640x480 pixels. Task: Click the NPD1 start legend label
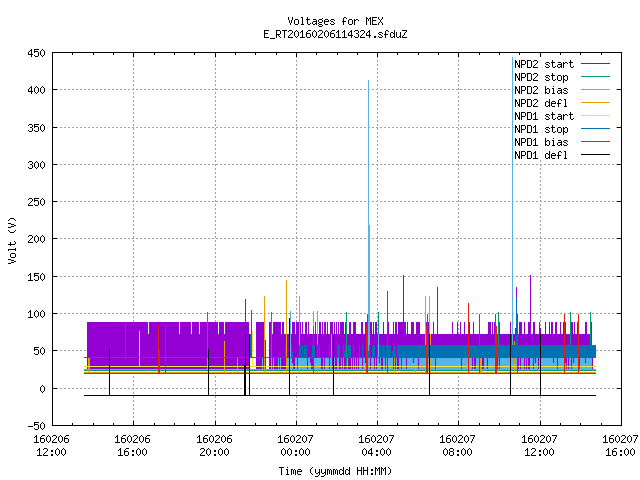544,116
